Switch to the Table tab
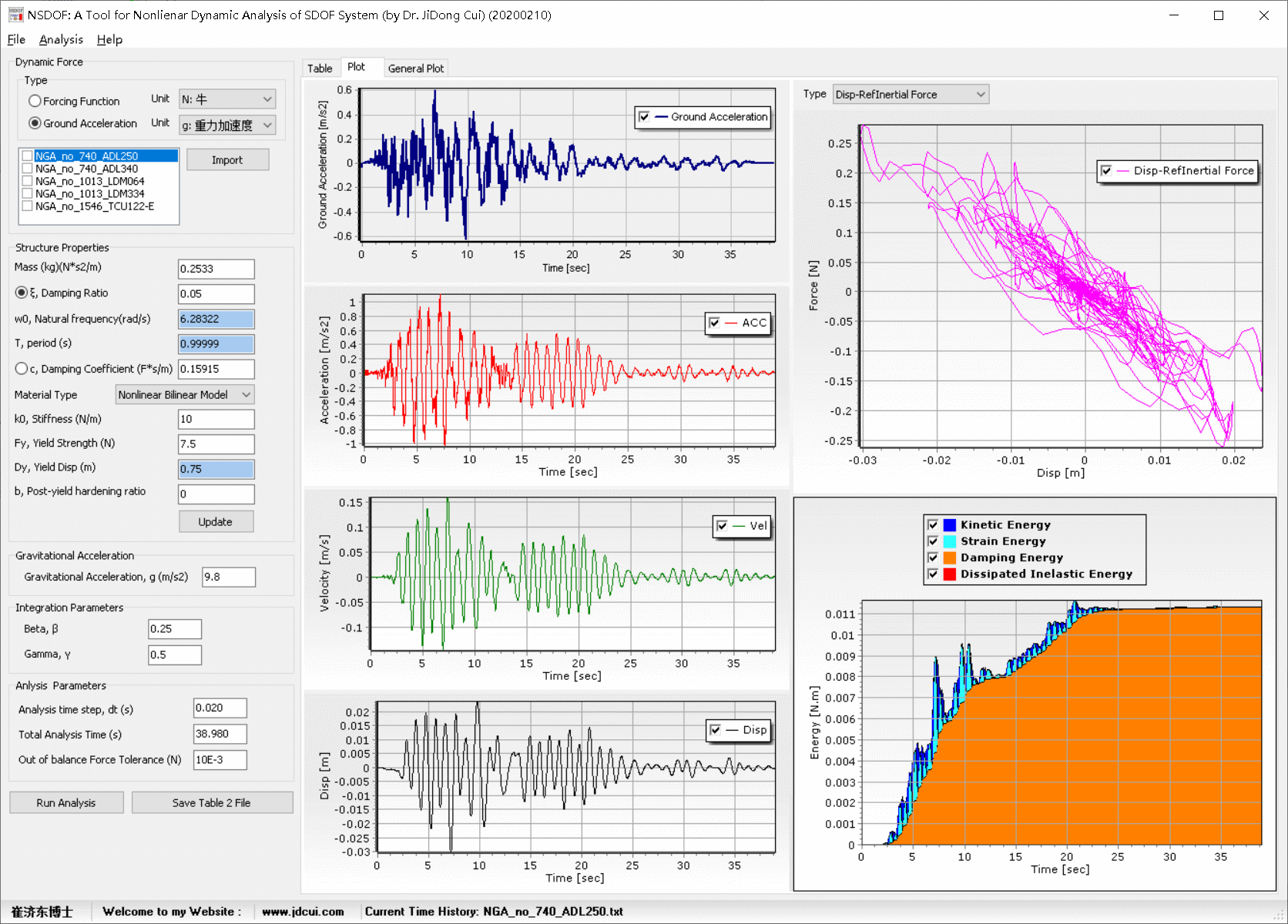 (320, 69)
